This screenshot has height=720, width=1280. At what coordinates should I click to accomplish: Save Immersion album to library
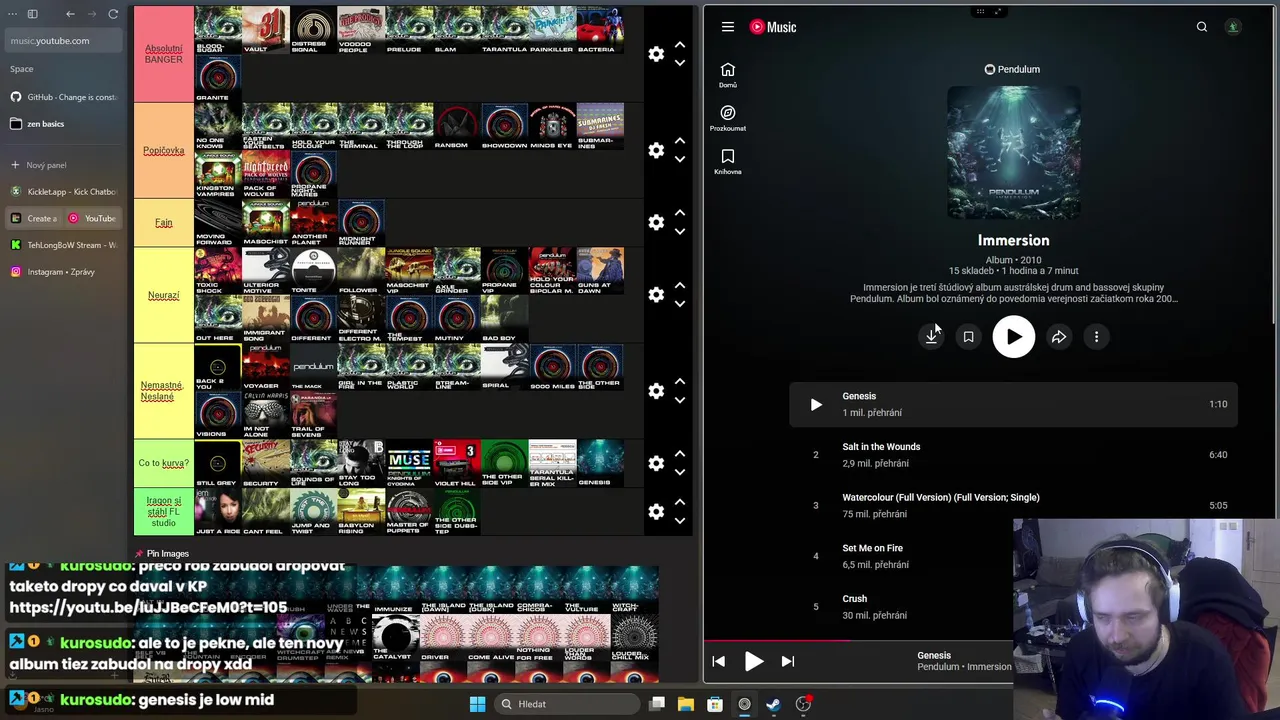tap(968, 337)
